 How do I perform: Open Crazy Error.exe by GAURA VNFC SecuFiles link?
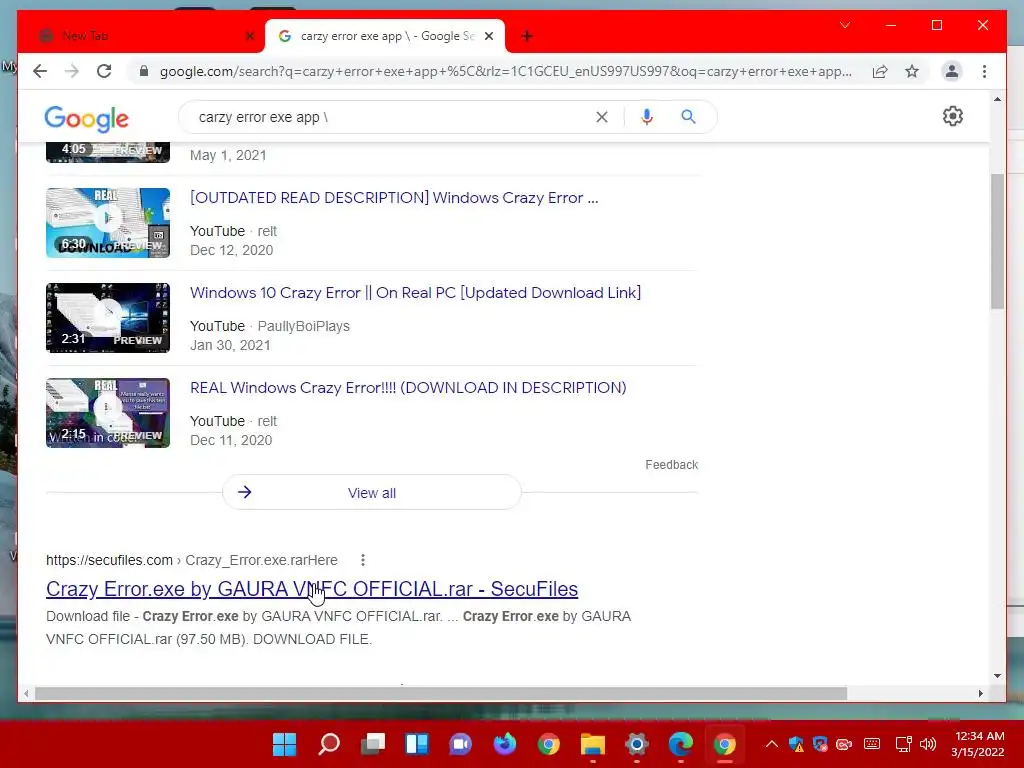(312, 588)
